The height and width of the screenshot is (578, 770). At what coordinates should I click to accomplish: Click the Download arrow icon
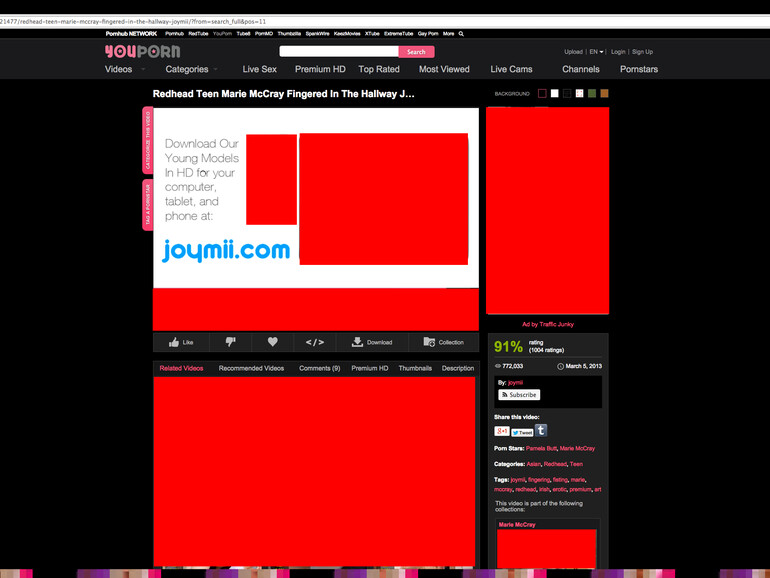357,342
